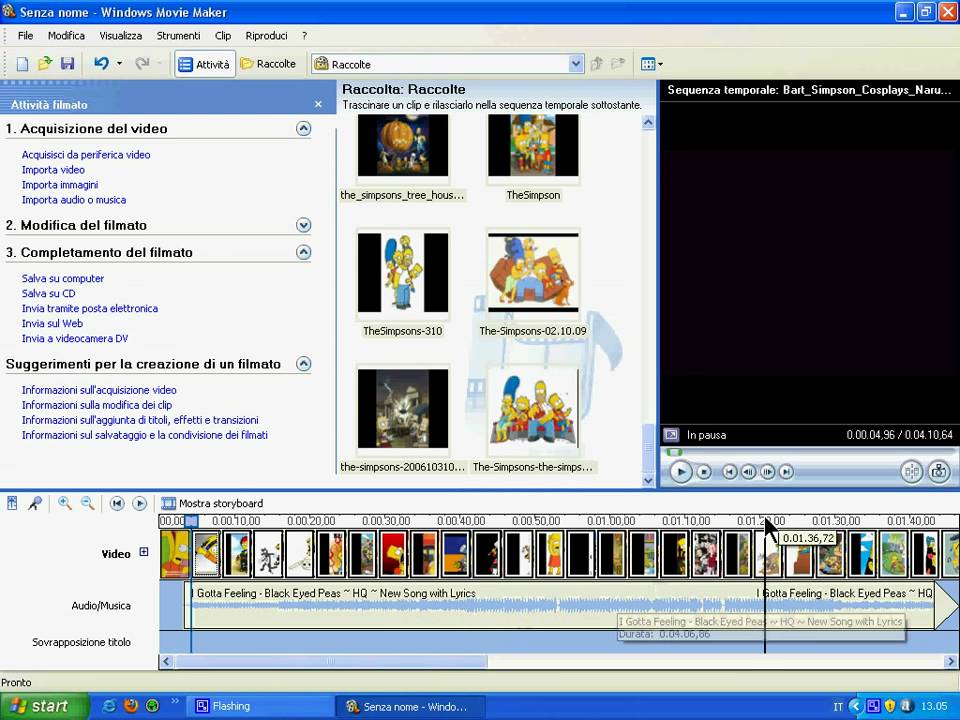Click the Salva su CD link

pos(48,293)
